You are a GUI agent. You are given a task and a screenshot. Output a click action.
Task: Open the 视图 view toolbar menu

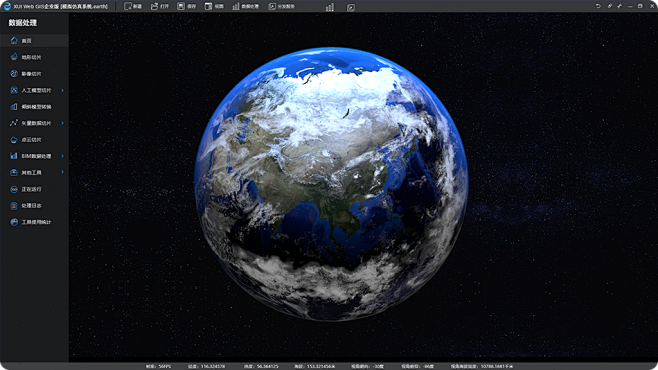(214, 6)
